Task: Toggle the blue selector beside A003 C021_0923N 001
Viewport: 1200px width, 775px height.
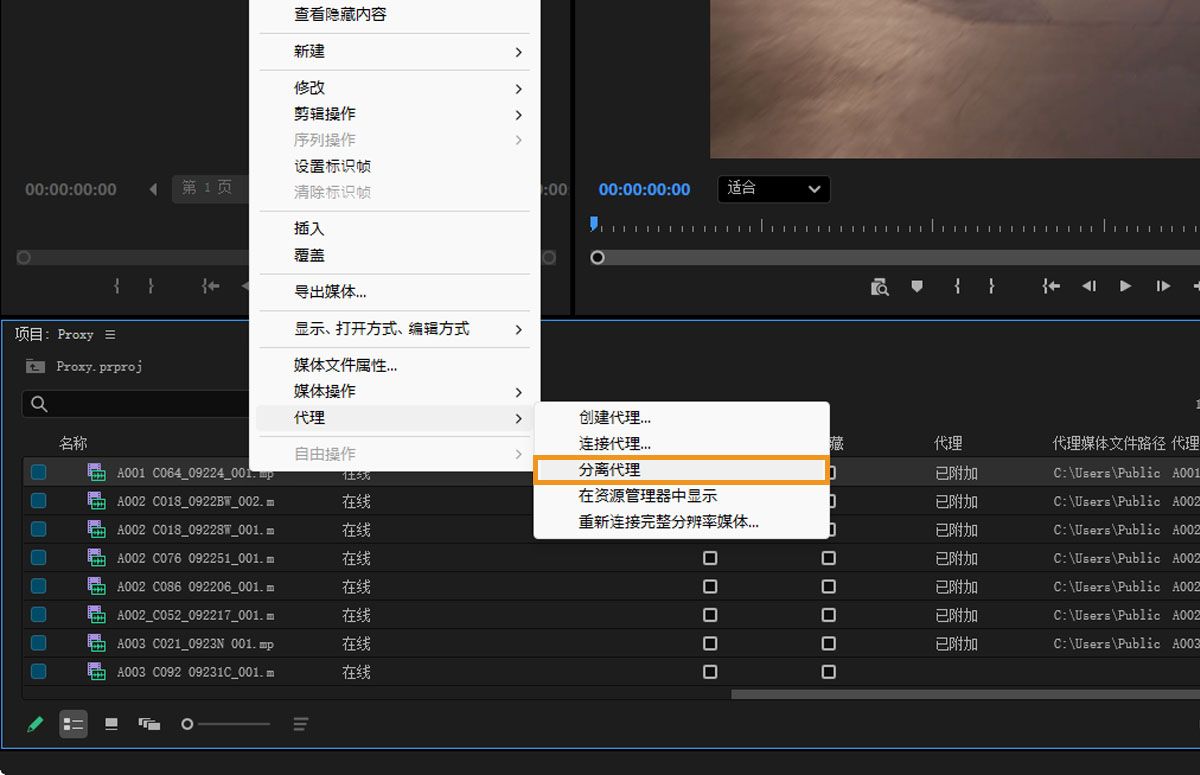Action: point(38,643)
